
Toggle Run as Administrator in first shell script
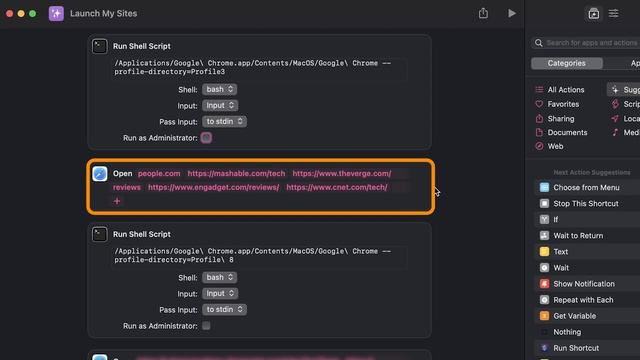206,138
